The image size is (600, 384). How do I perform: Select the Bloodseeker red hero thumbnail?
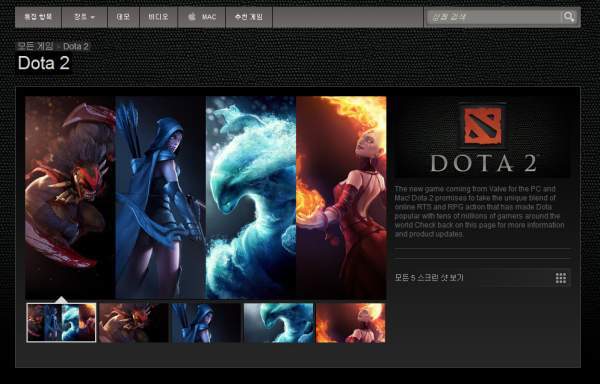[x=134, y=323]
